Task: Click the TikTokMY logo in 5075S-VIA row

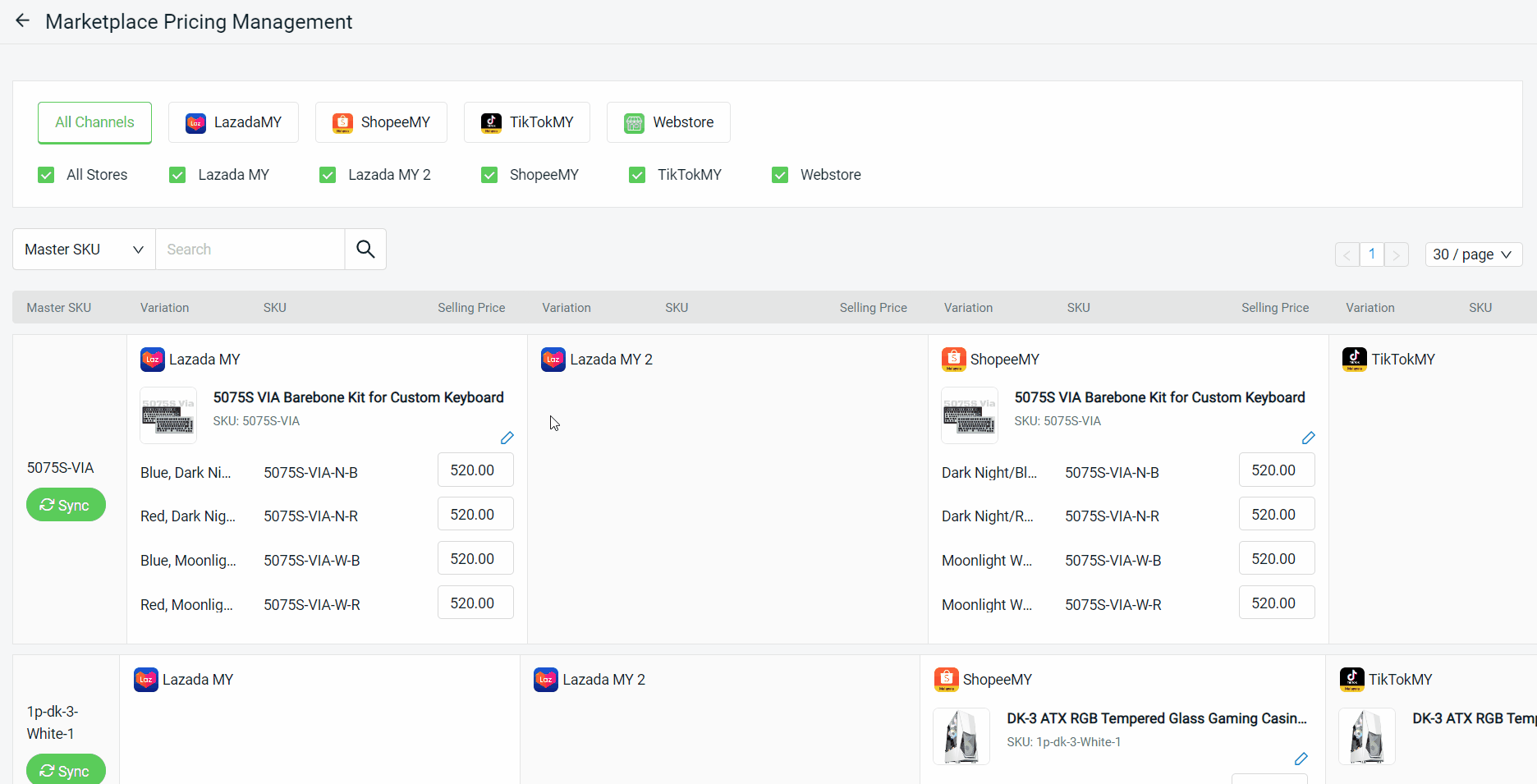Action: (1354, 360)
